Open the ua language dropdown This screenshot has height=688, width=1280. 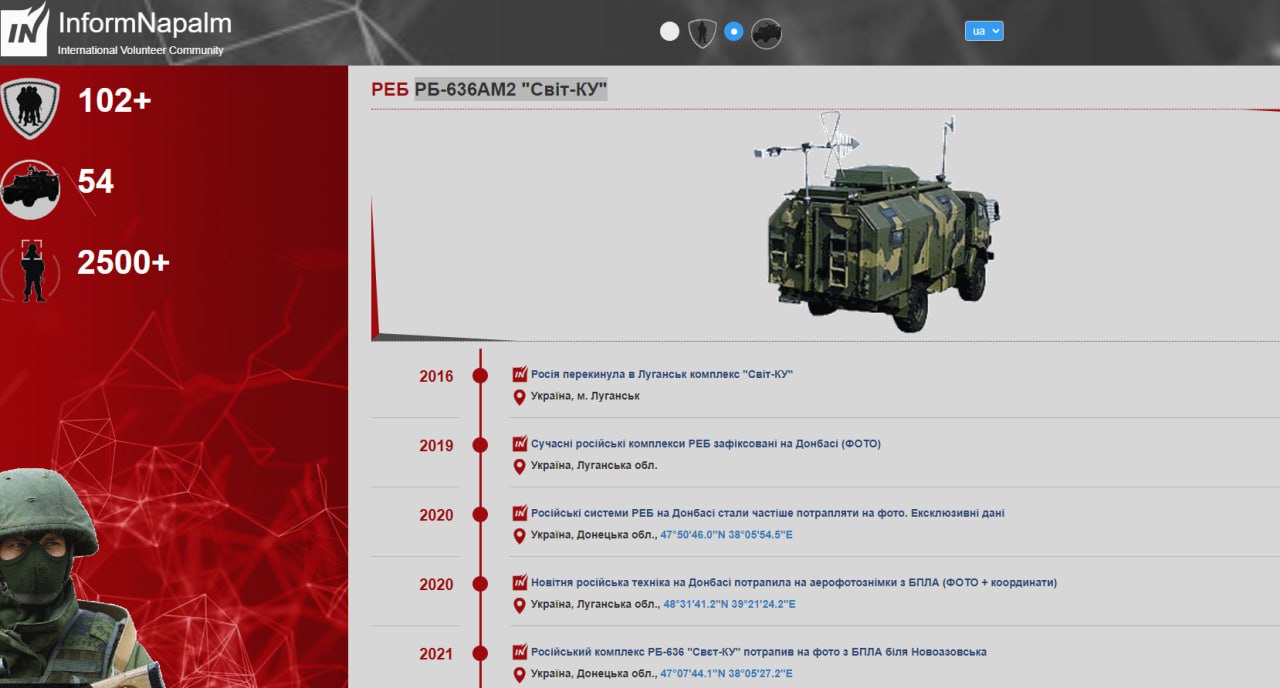983,31
